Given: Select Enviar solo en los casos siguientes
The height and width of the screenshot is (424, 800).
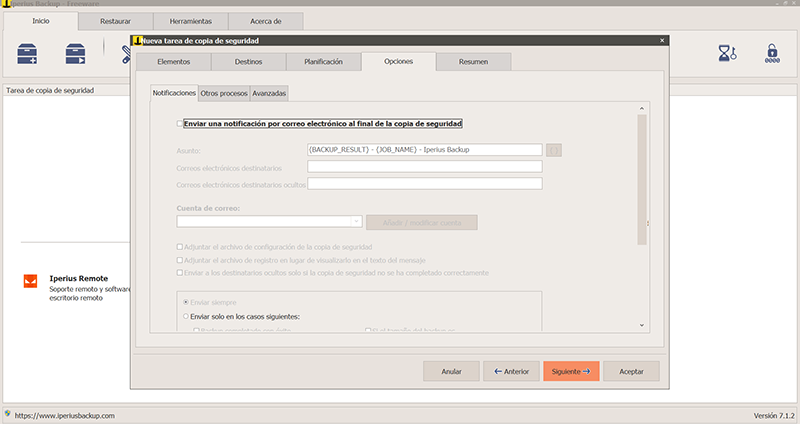Looking at the screenshot, I should point(186,316).
